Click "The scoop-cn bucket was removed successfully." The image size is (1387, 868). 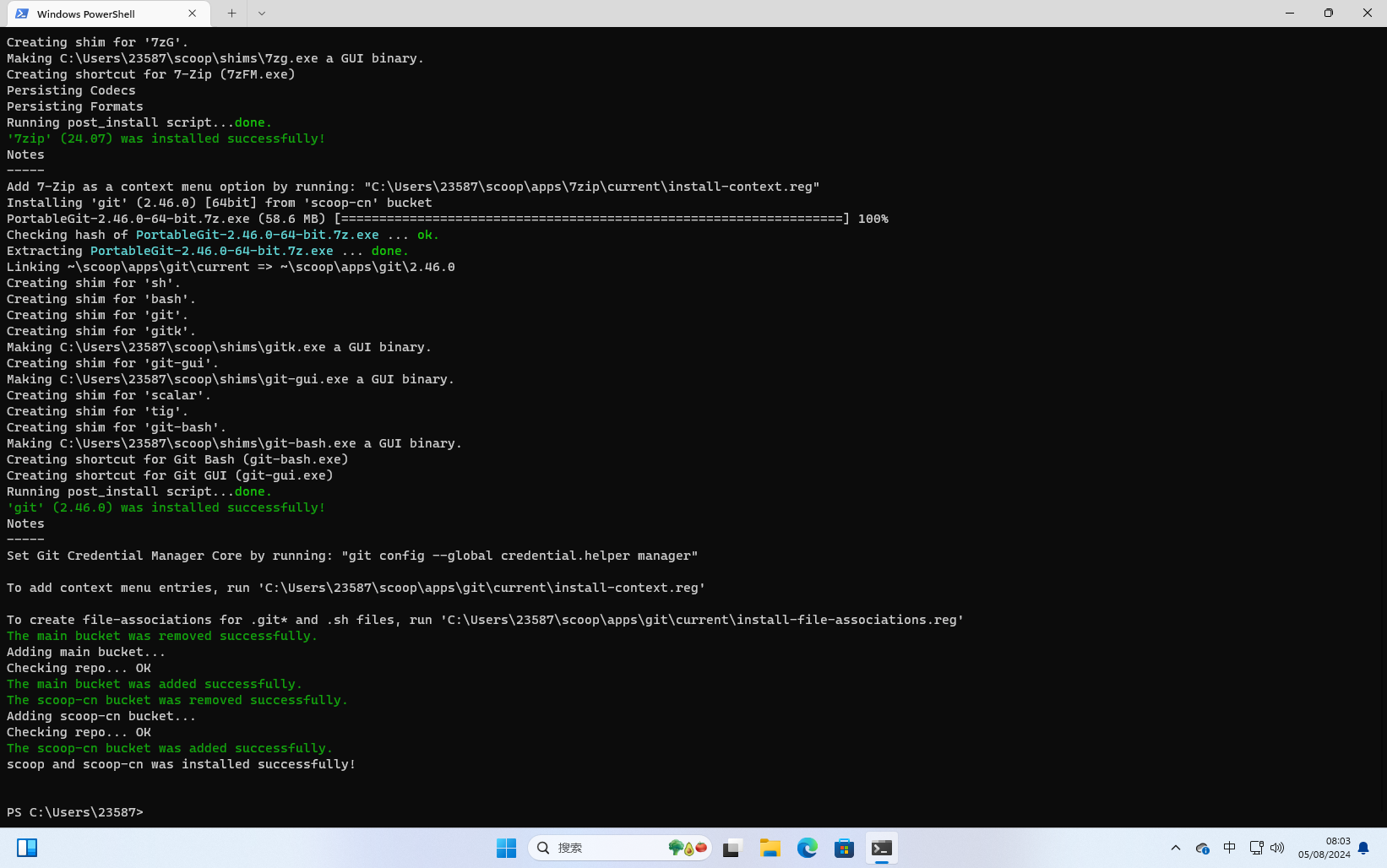(177, 700)
